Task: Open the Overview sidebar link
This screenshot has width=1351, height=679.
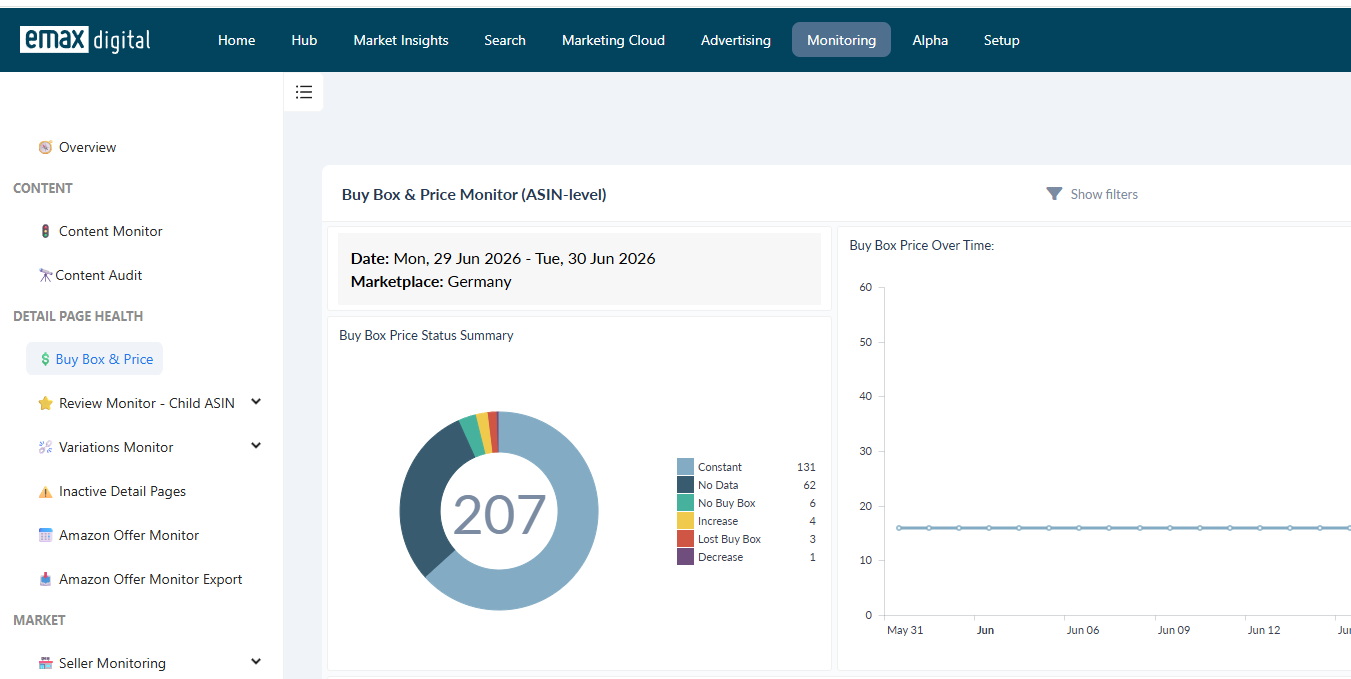Action: click(87, 147)
